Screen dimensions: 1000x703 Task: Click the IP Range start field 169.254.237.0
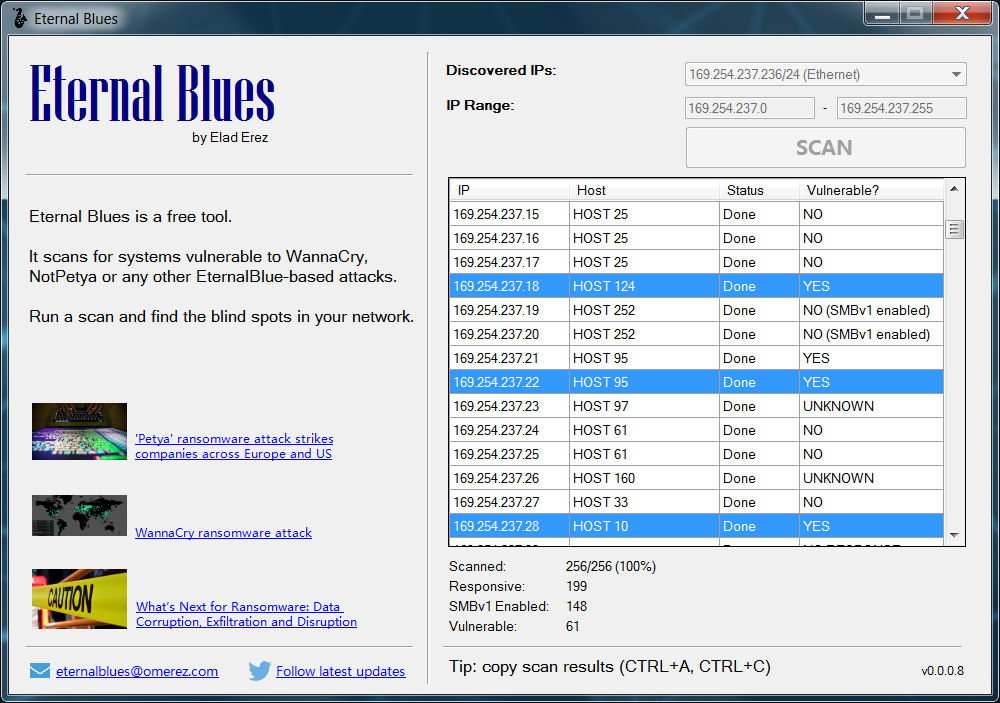(x=749, y=108)
